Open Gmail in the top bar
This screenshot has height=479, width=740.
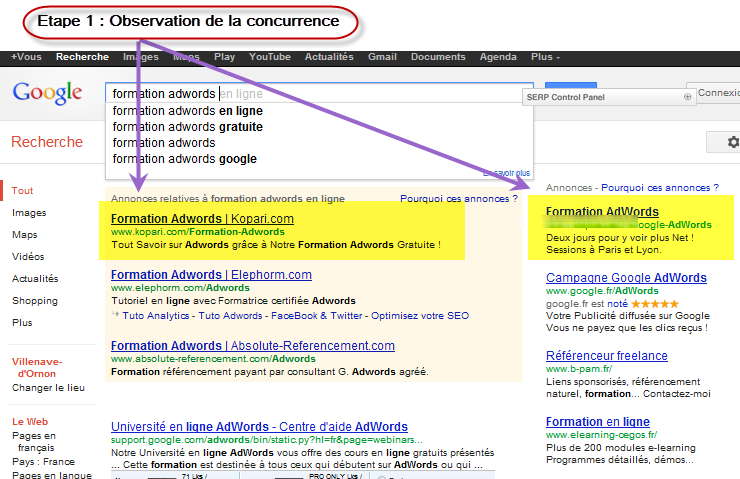tap(382, 57)
